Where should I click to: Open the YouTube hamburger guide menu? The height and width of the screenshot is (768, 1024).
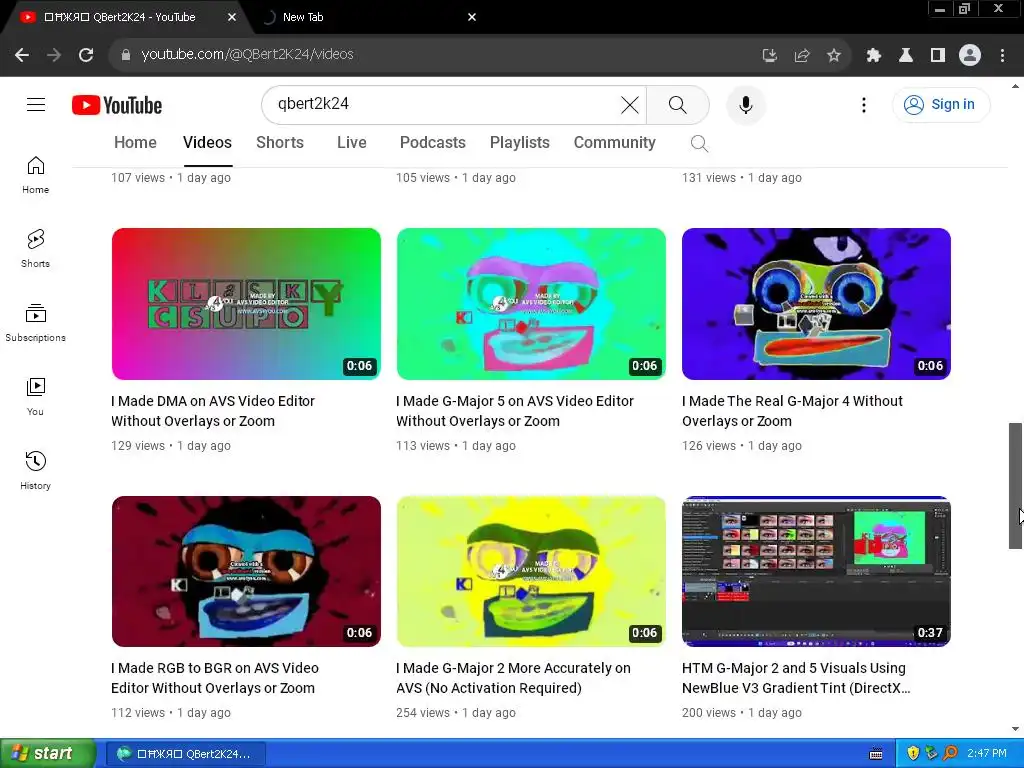click(36, 104)
